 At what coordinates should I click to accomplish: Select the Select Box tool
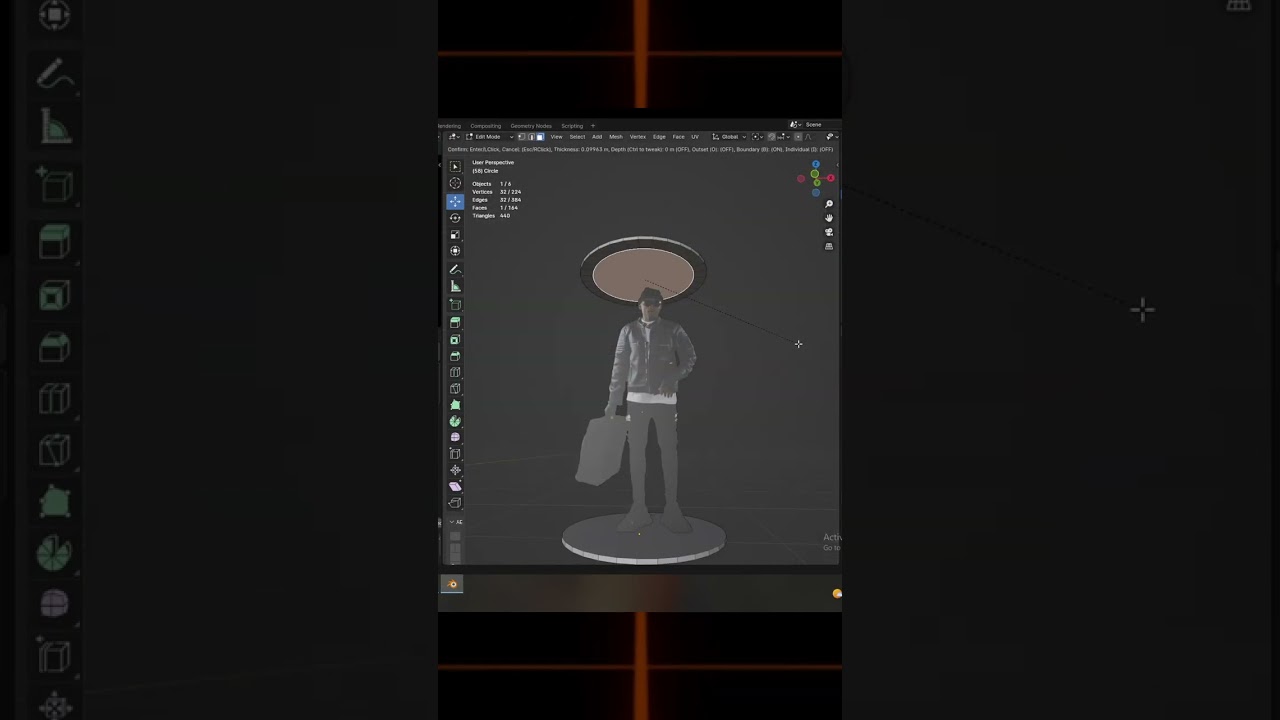click(455, 166)
